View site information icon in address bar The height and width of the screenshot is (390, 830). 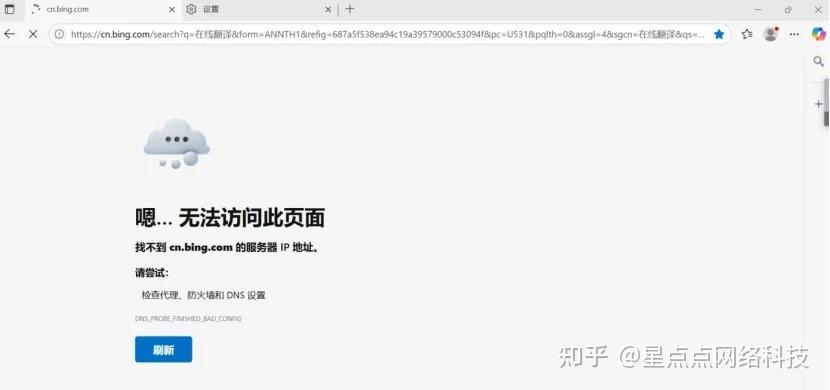(59, 34)
